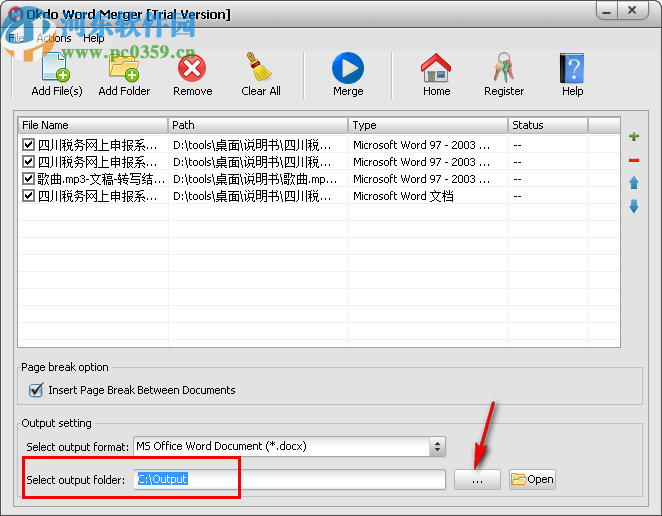The width and height of the screenshot is (662, 516).
Task: Open the Help book icon
Action: click(x=572, y=68)
